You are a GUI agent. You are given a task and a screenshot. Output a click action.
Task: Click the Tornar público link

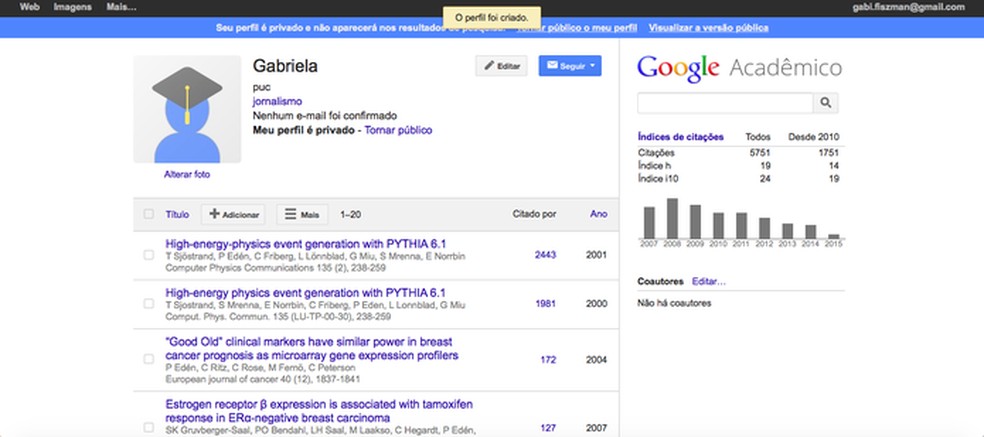pyautogui.click(x=398, y=130)
